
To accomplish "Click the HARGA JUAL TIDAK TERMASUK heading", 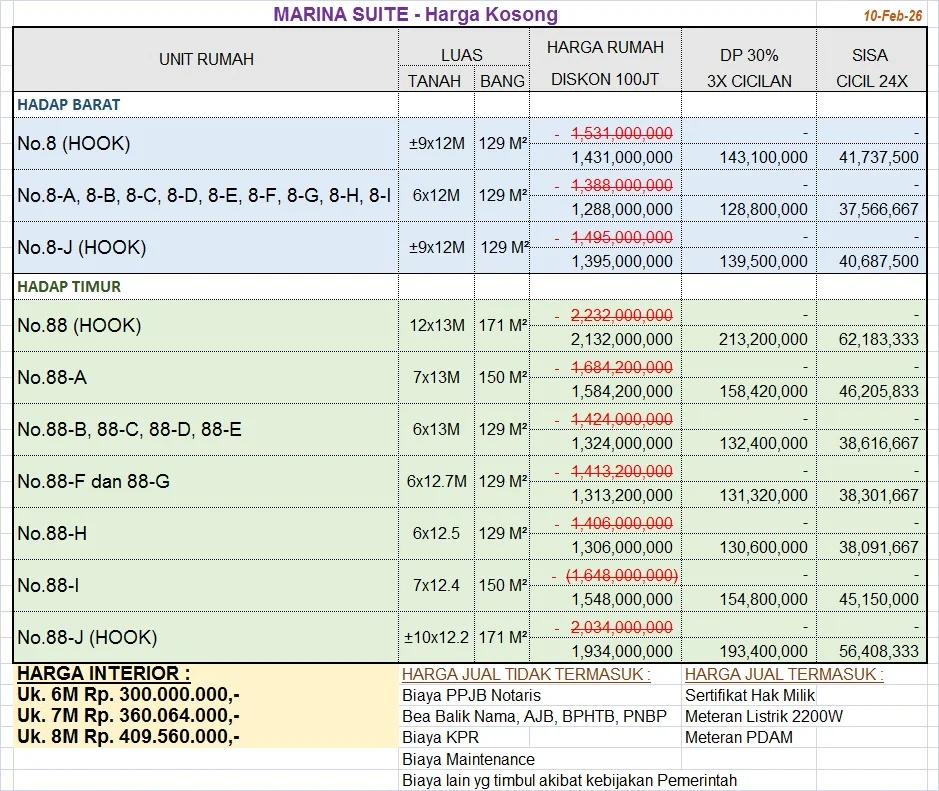I will (526, 675).
